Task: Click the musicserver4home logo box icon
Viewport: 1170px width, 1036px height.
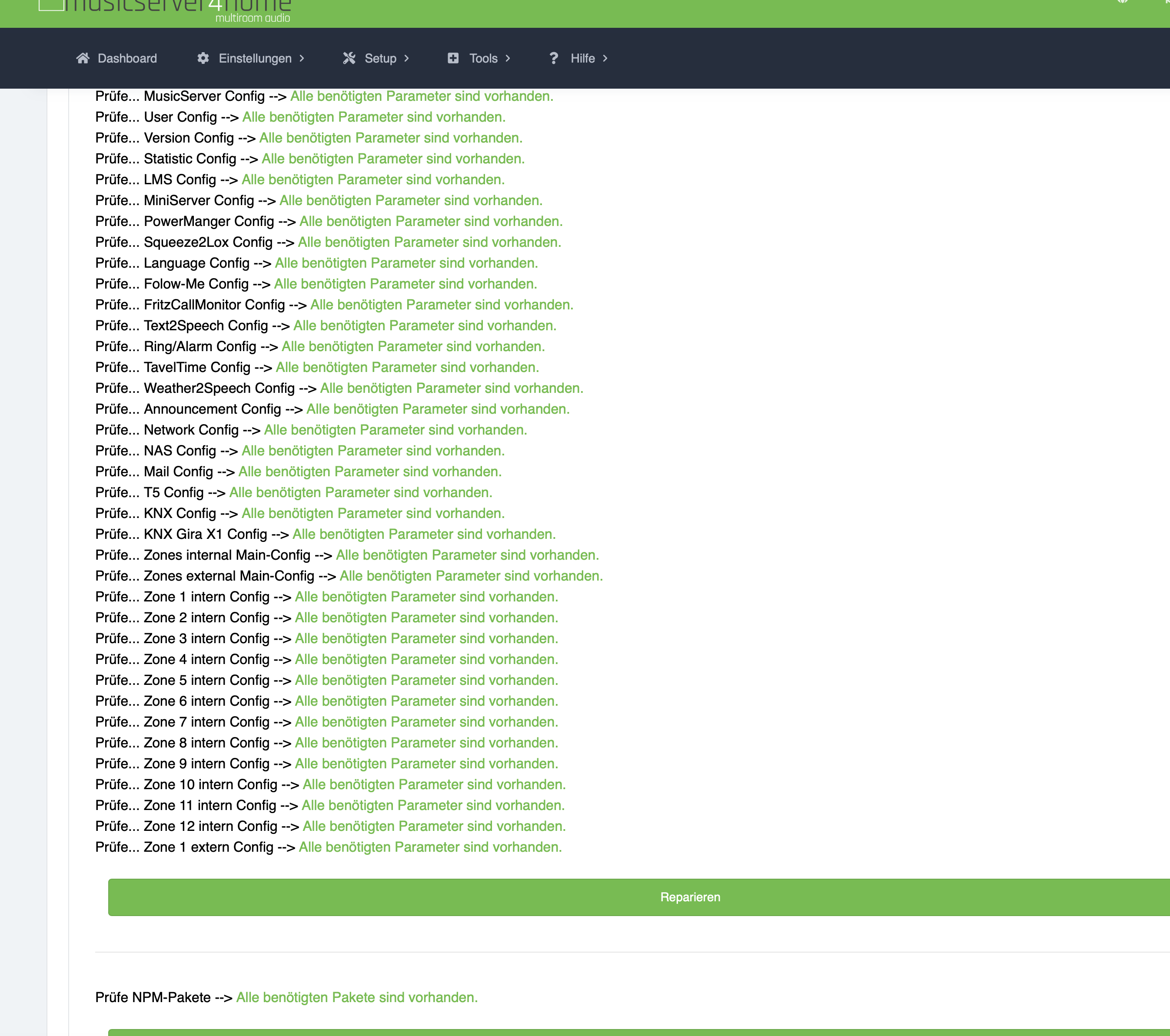Action: 51,5
